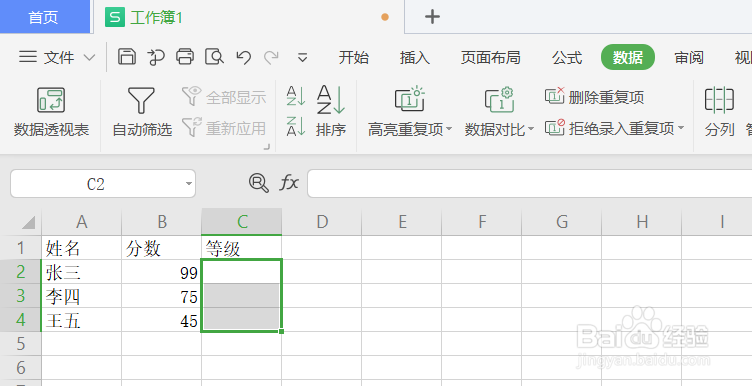752x386 pixels.
Task: Open the filter group dialog launcher
Action: 267,147
